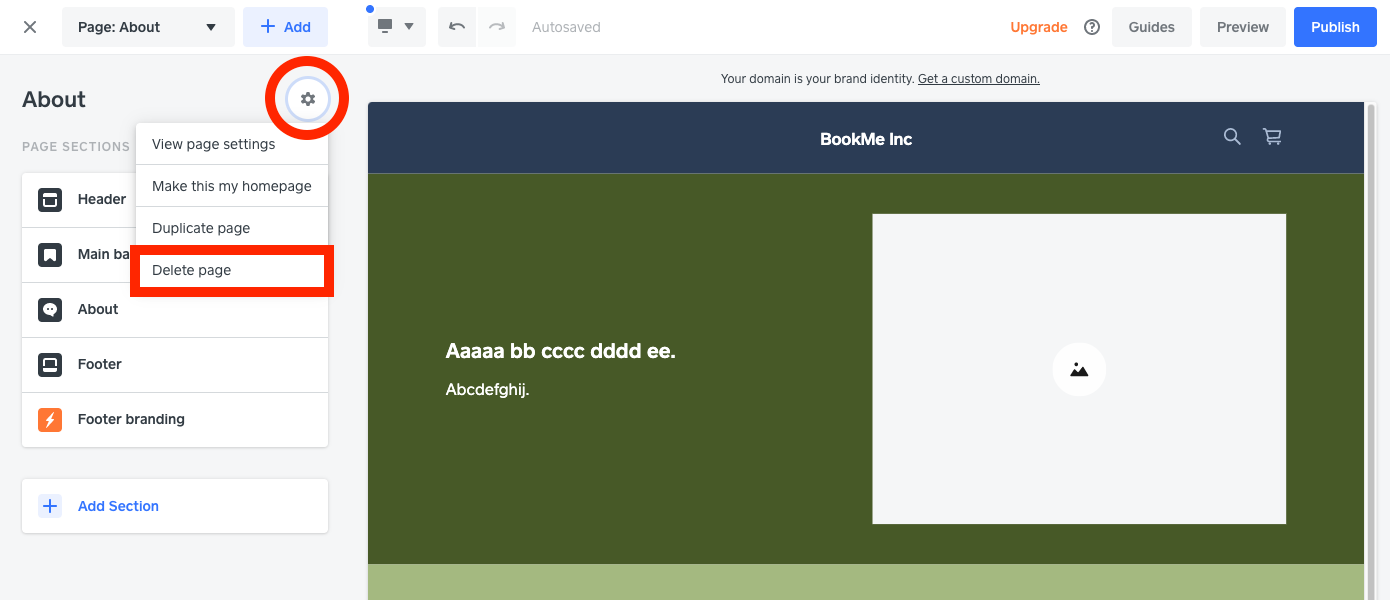Screen dimensions: 1390x600
Task: Click the undo arrow icon
Action: 457,27
